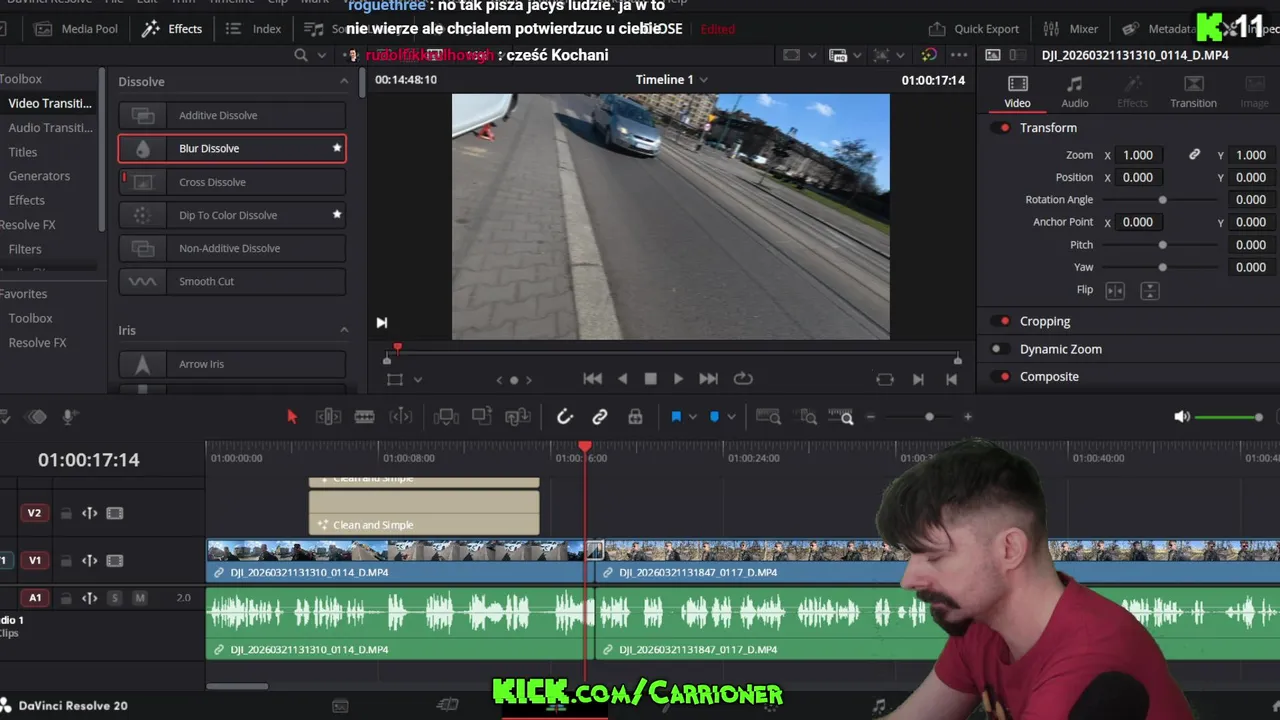Open the Transition inspector tab
This screenshot has width=1280, height=720.
1193,91
